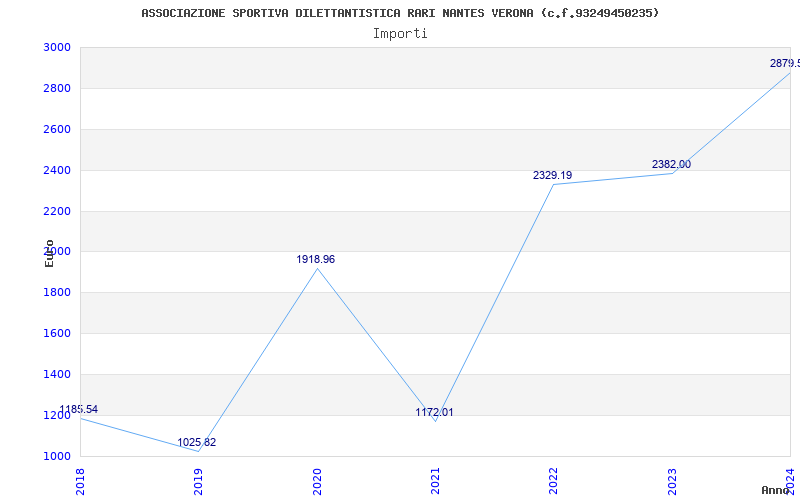Click the 2020 x-axis year label

(317, 482)
